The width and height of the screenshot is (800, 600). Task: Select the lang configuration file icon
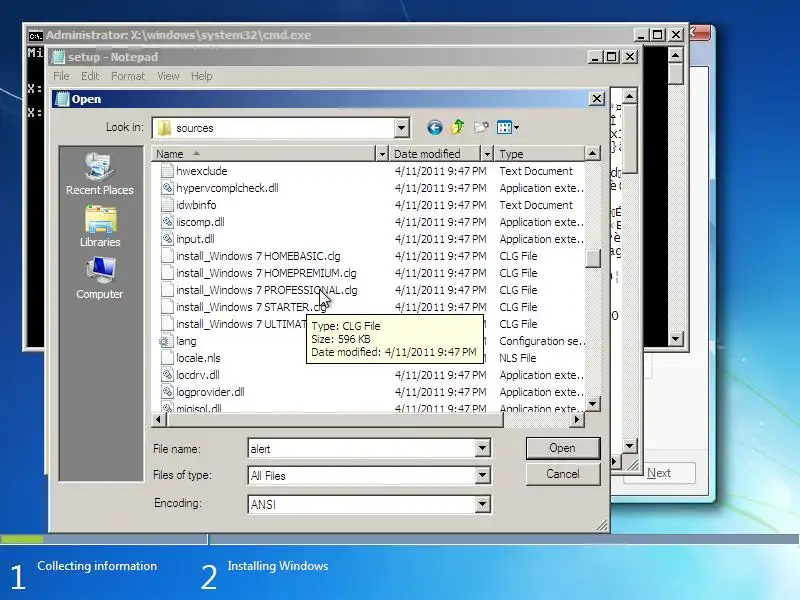[x=167, y=341]
